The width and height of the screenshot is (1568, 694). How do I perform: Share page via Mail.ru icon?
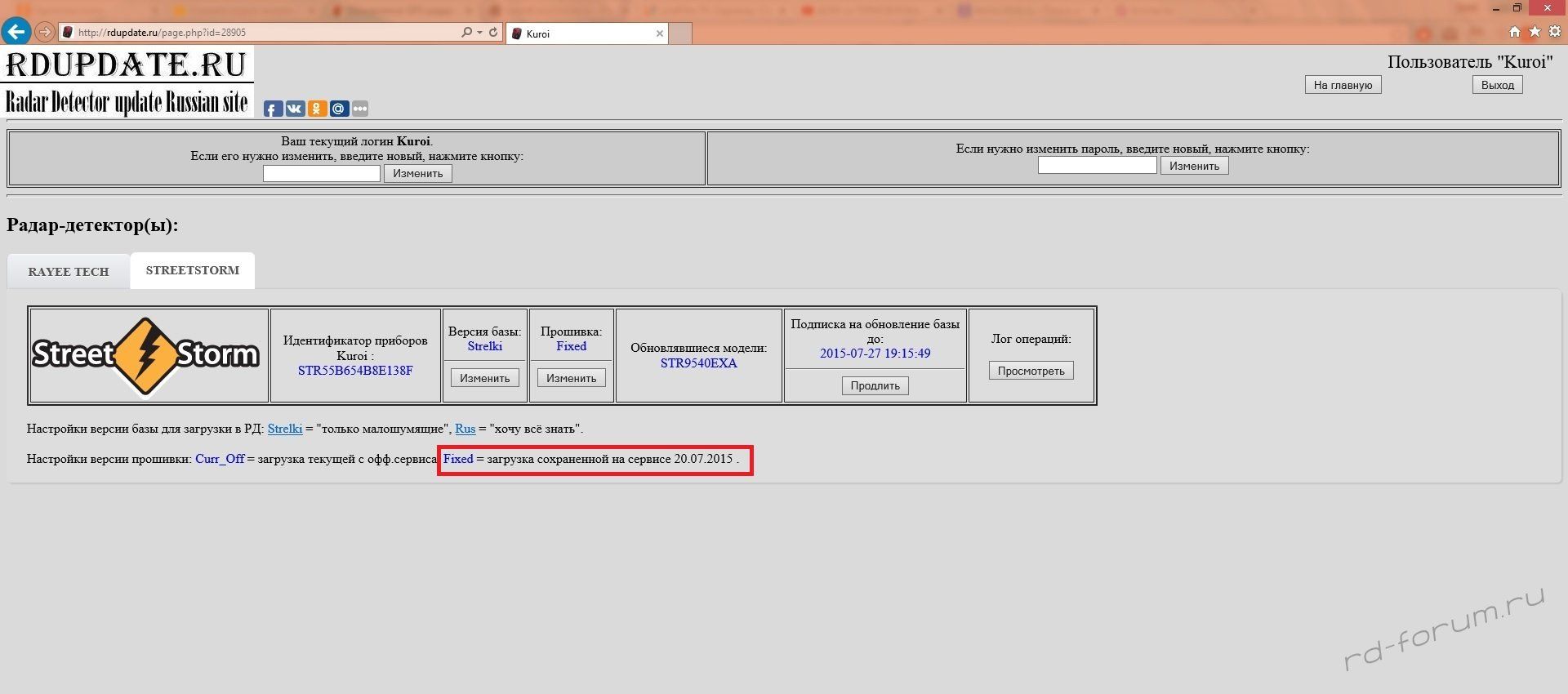click(339, 109)
